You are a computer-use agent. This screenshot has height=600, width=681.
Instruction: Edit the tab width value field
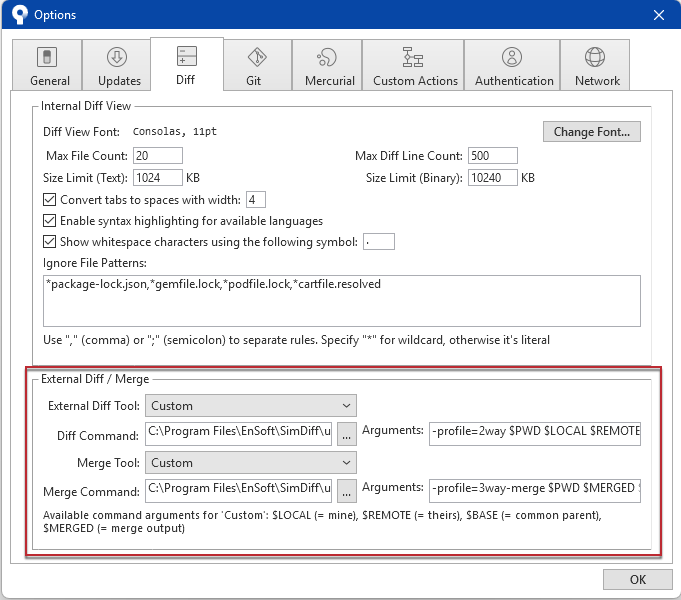(256, 200)
